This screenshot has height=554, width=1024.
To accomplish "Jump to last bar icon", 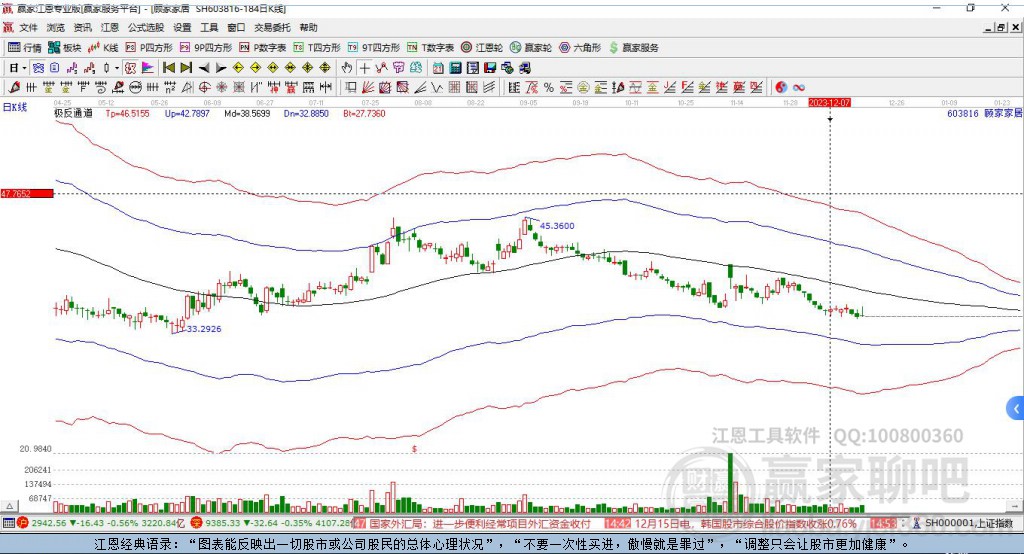I will tap(186, 68).
